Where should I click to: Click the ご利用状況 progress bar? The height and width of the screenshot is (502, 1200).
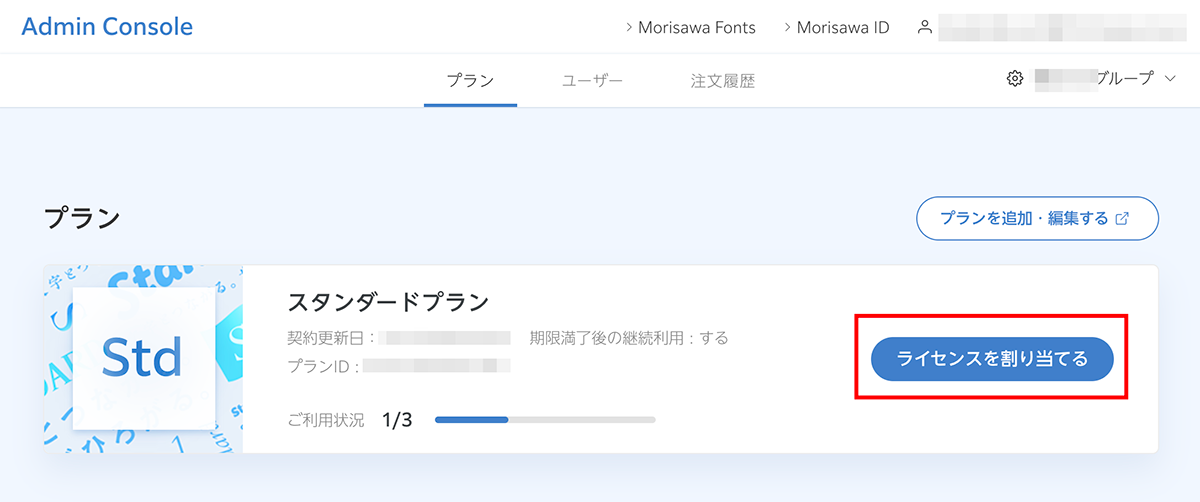tap(545, 420)
